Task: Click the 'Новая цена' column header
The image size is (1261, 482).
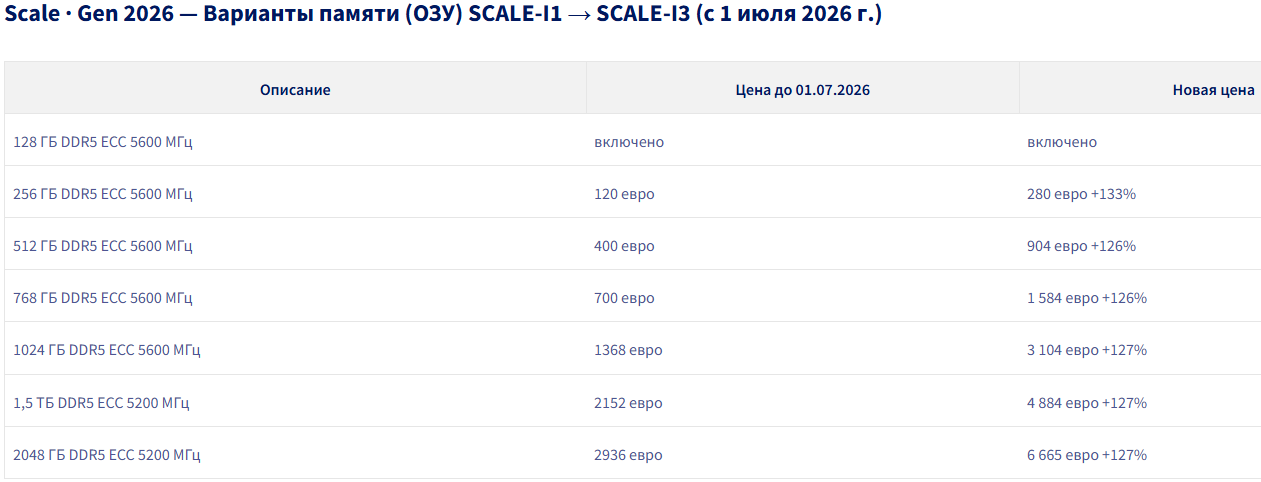Action: tap(1213, 90)
